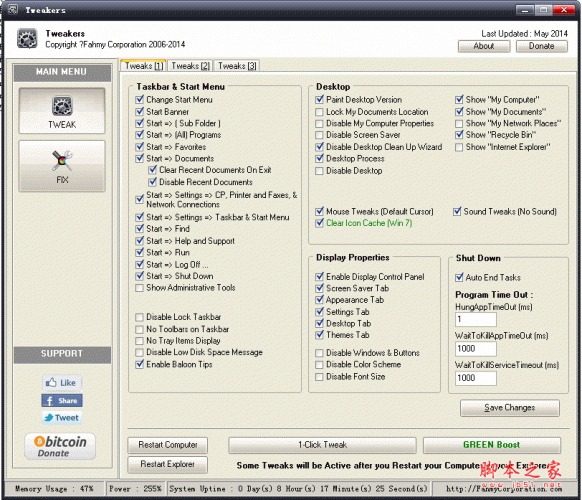
Task: Click the GREEN Boost button
Action: click(492, 445)
